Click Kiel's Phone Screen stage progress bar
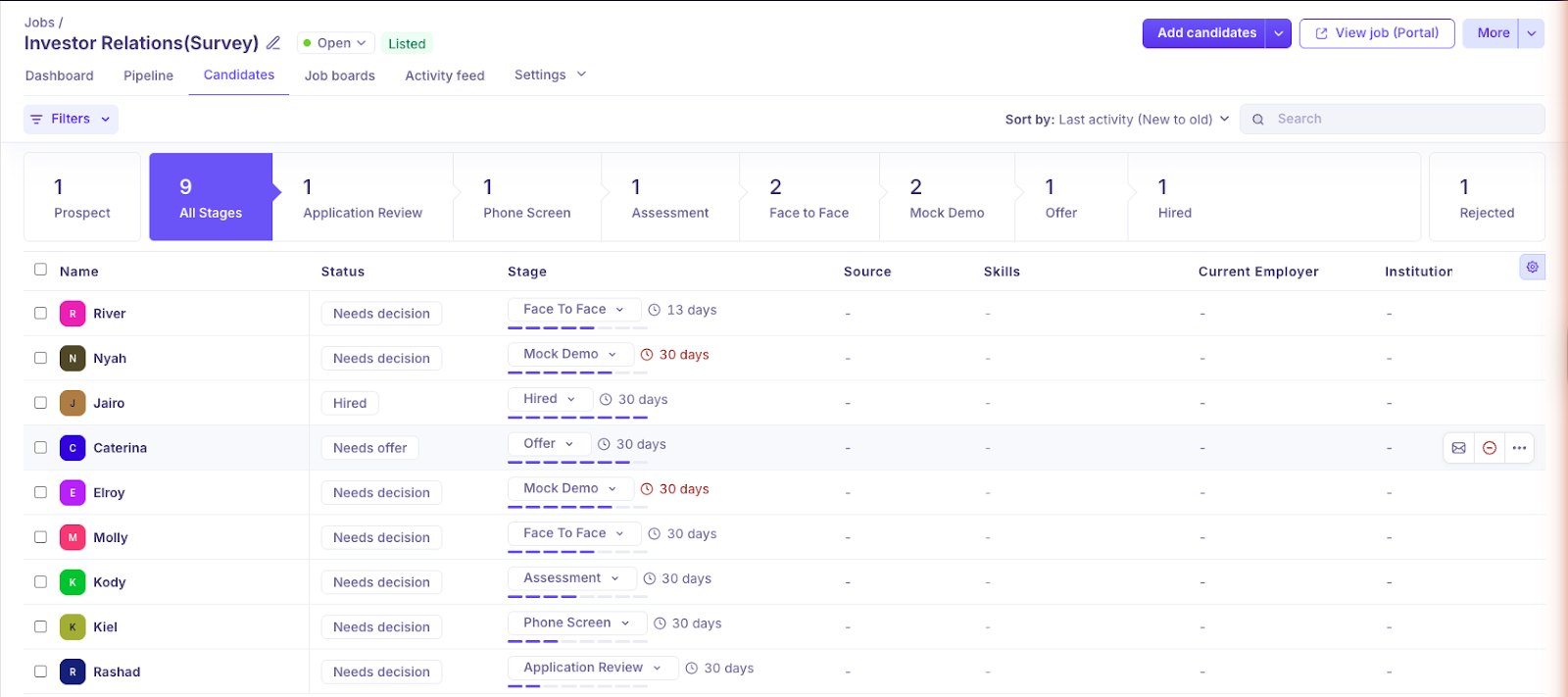This screenshot has width=1568, height=697. [x=577, y=641]
